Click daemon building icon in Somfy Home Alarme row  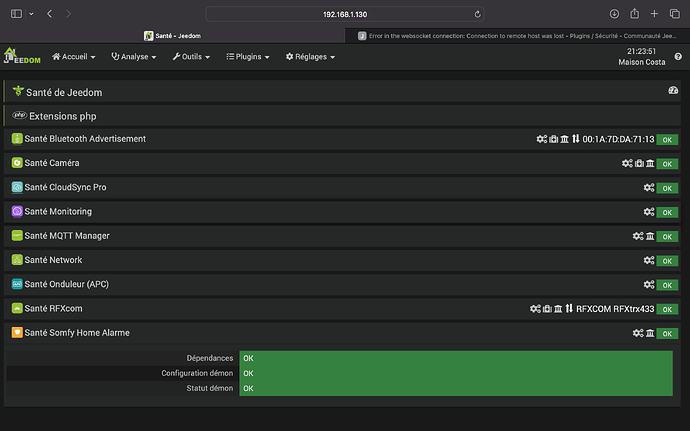click(x=650, y=333)
